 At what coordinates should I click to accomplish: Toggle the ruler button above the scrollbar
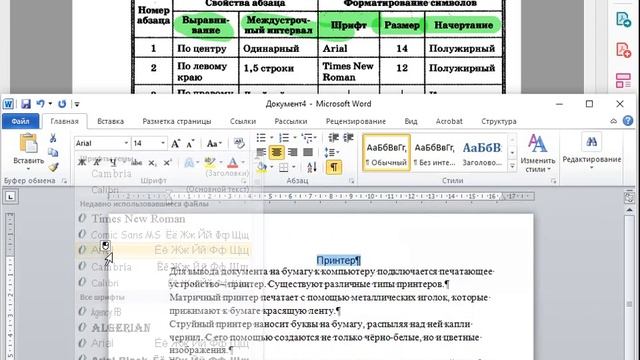(x=629, y=197)
